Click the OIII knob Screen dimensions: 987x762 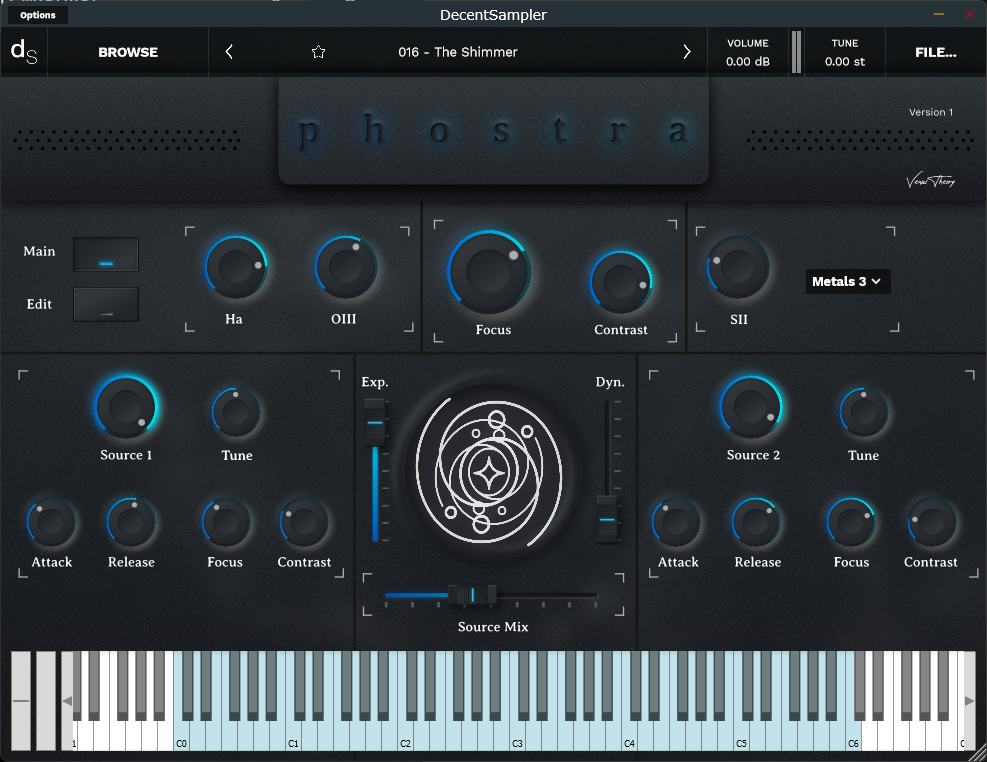click(346, 267)
